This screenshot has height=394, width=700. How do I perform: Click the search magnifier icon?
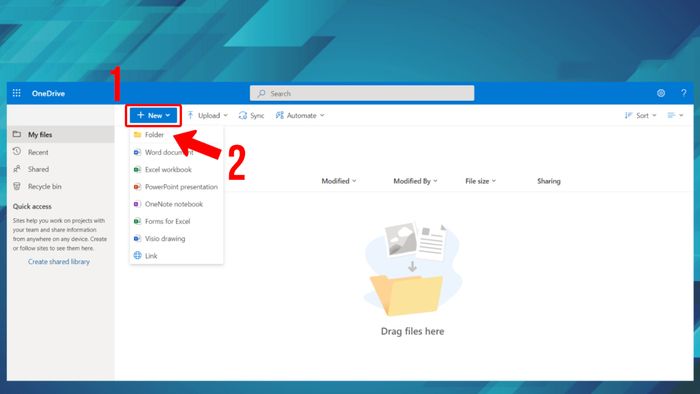[x=262, y=93]
